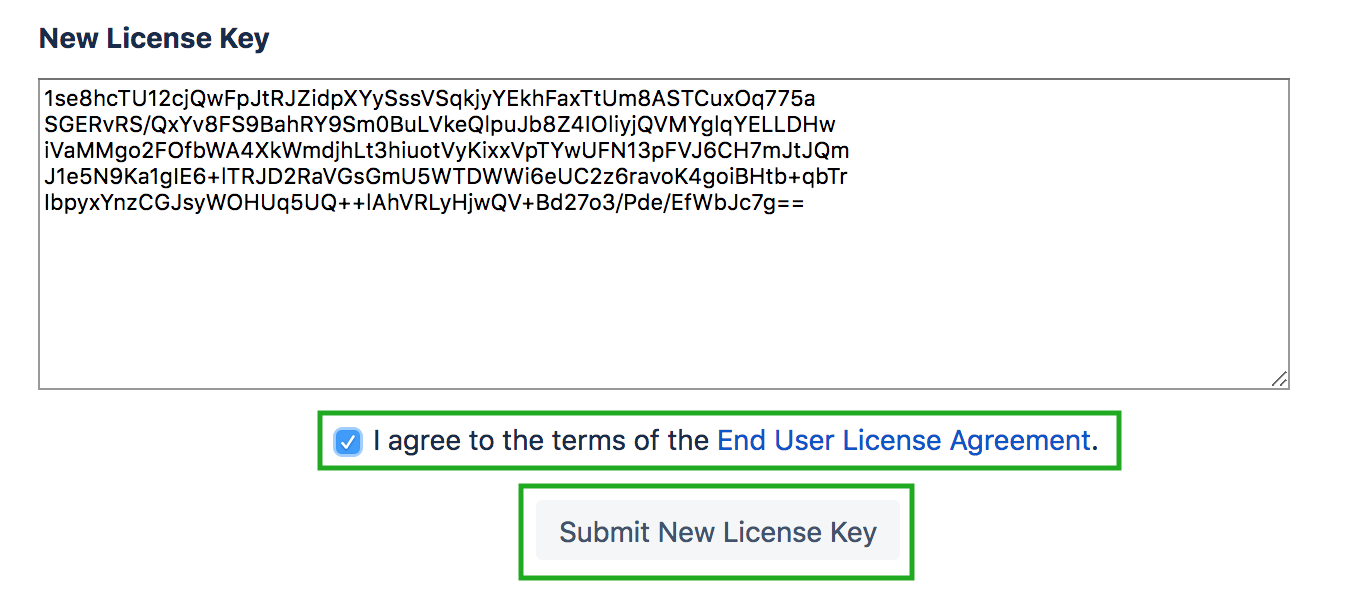Place cursor at start of line J1e5N9Ka
This screenshot has height=594, width=1362.
(x=45, y=177)
